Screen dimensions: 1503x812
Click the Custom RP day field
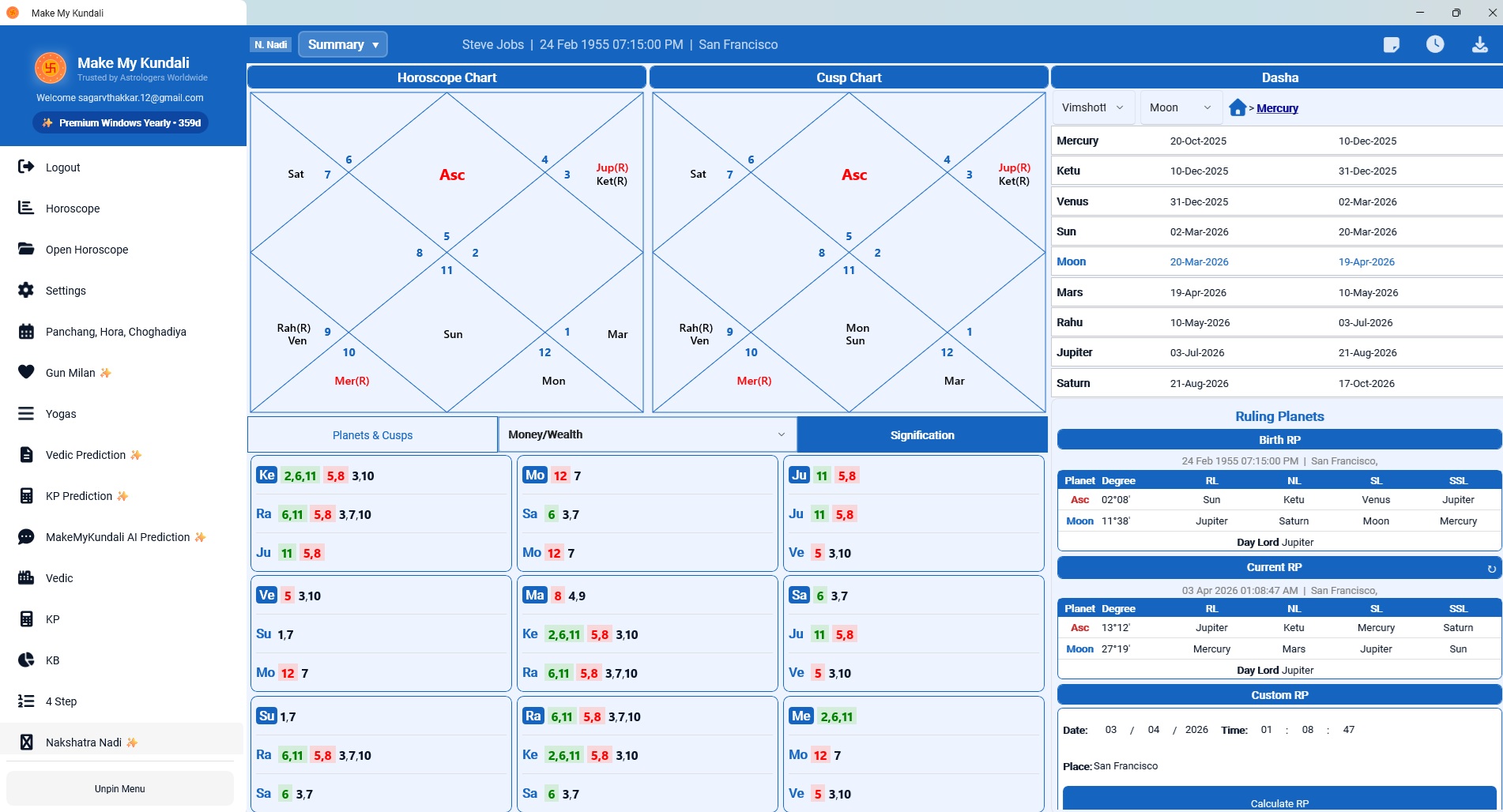[x=1110, y=730]
